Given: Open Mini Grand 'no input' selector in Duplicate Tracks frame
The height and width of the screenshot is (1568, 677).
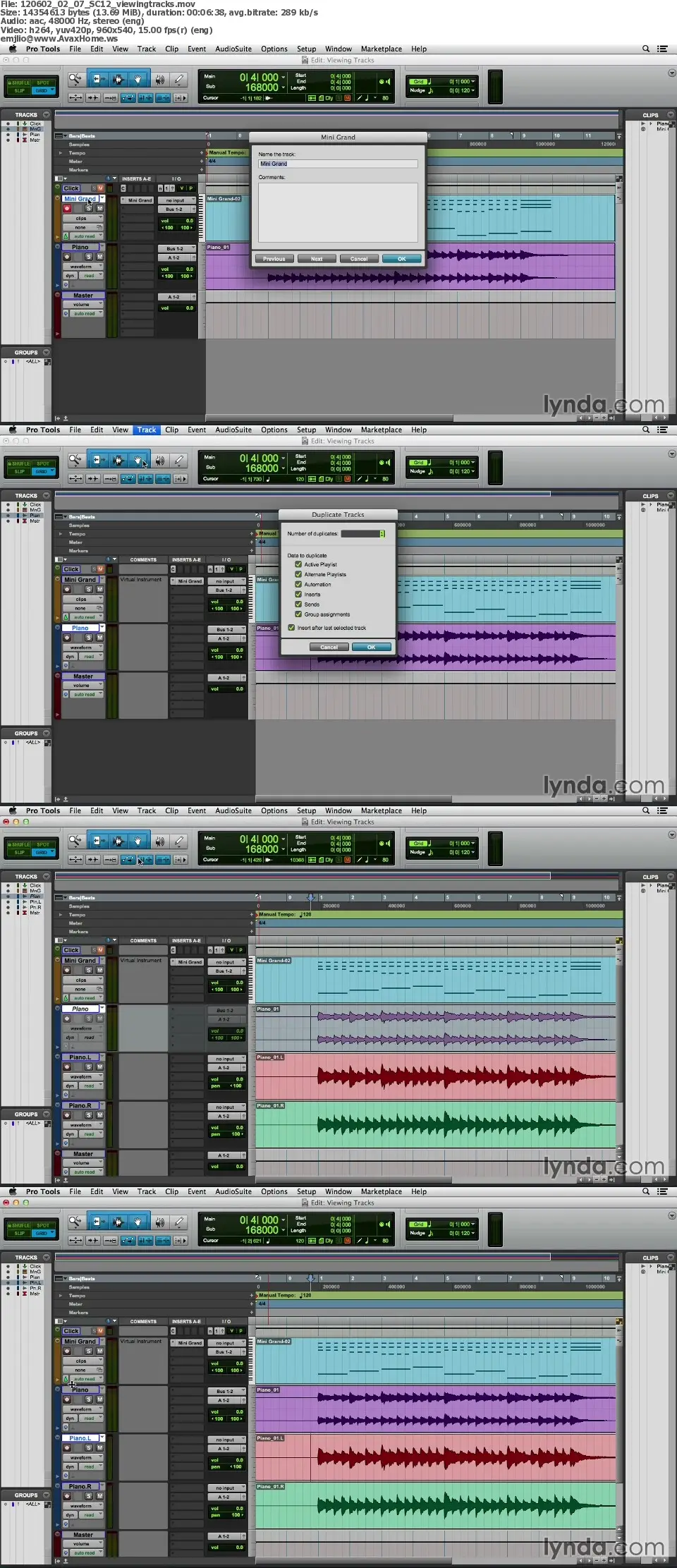Looking at the screenshot, I should pos(226,581).
